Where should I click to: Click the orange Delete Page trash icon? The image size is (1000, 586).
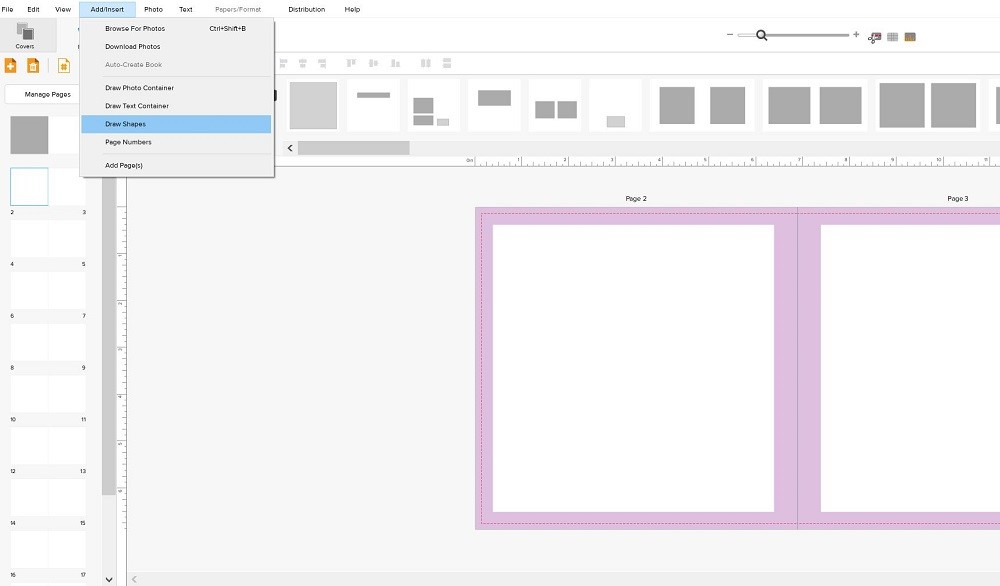tap(34, 65)
